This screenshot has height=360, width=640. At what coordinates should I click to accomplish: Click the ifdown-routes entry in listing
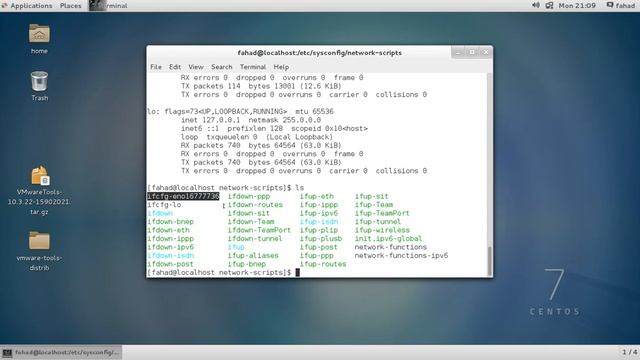[255, 205]
